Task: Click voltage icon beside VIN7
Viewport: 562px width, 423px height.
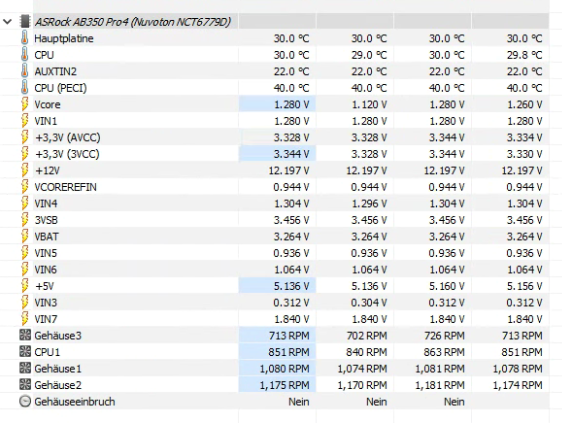Action: (x=24, y=318)
